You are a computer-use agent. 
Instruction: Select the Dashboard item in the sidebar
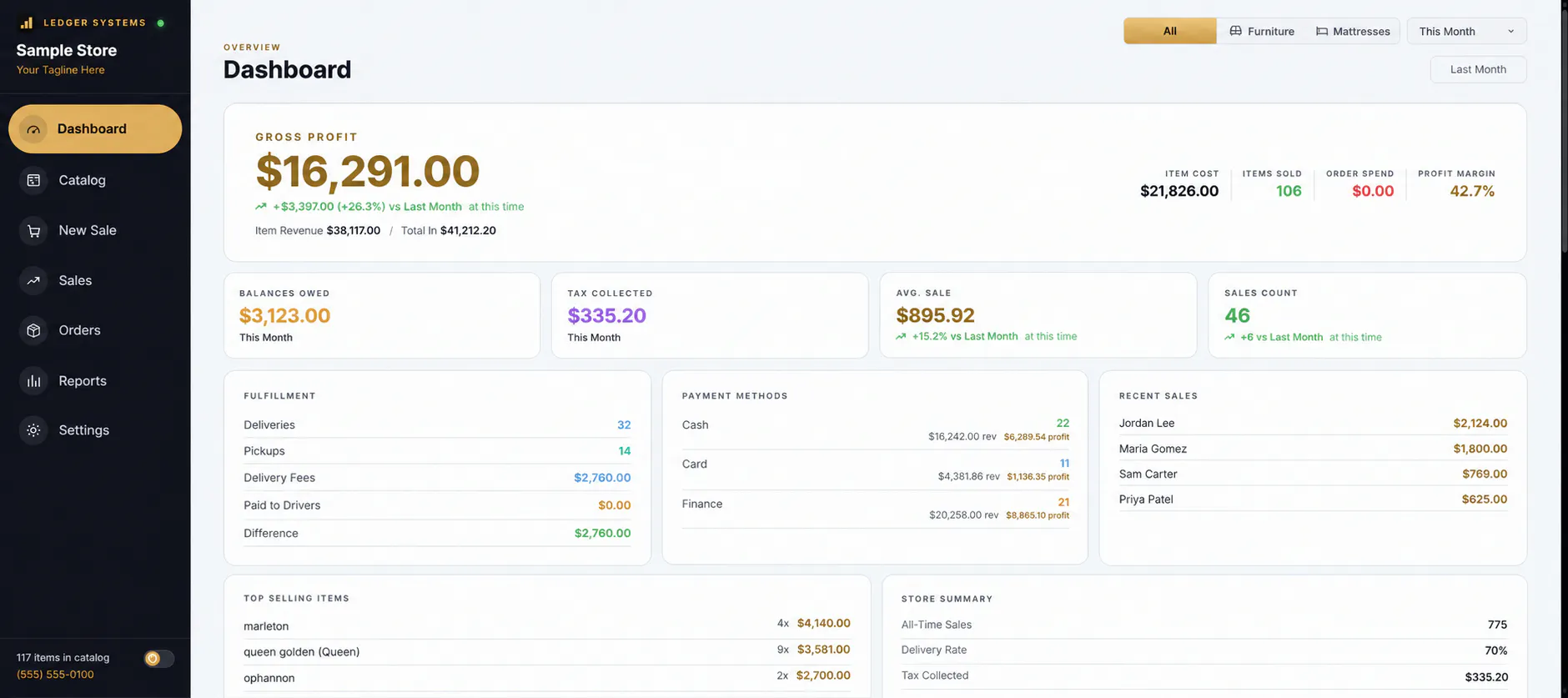coord(95,128)
